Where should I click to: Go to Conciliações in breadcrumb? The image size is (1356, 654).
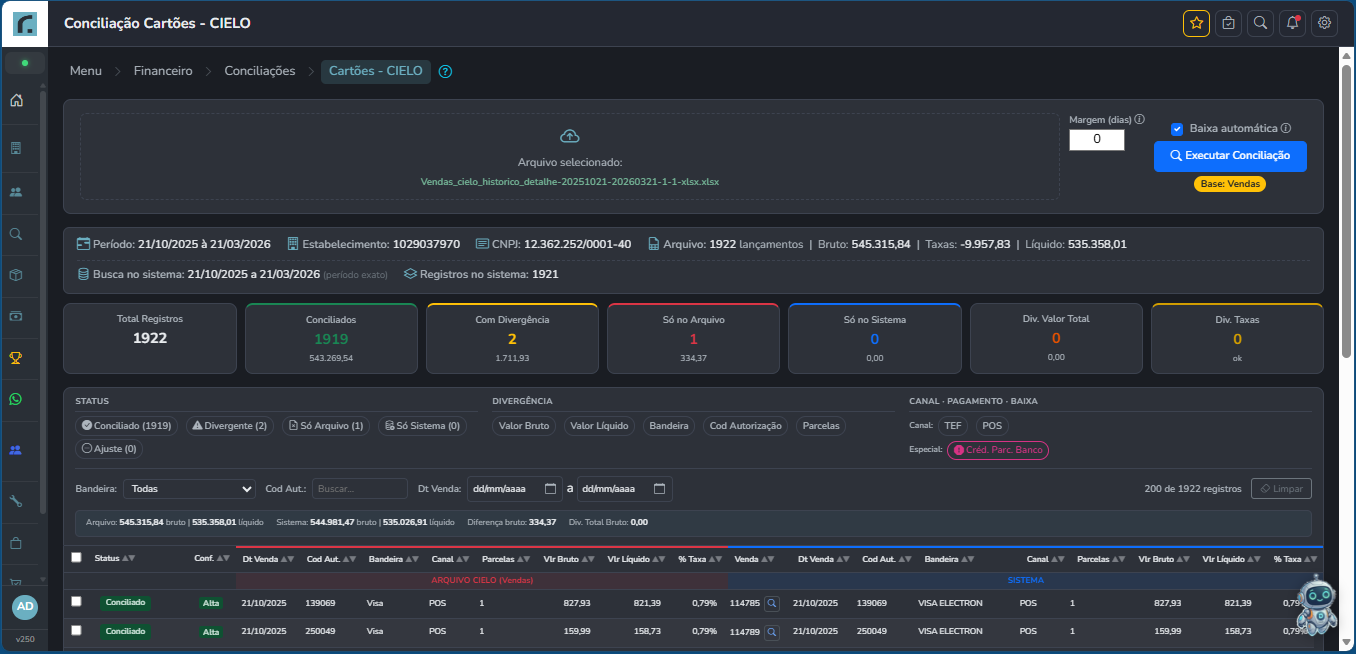pos(260,71)
